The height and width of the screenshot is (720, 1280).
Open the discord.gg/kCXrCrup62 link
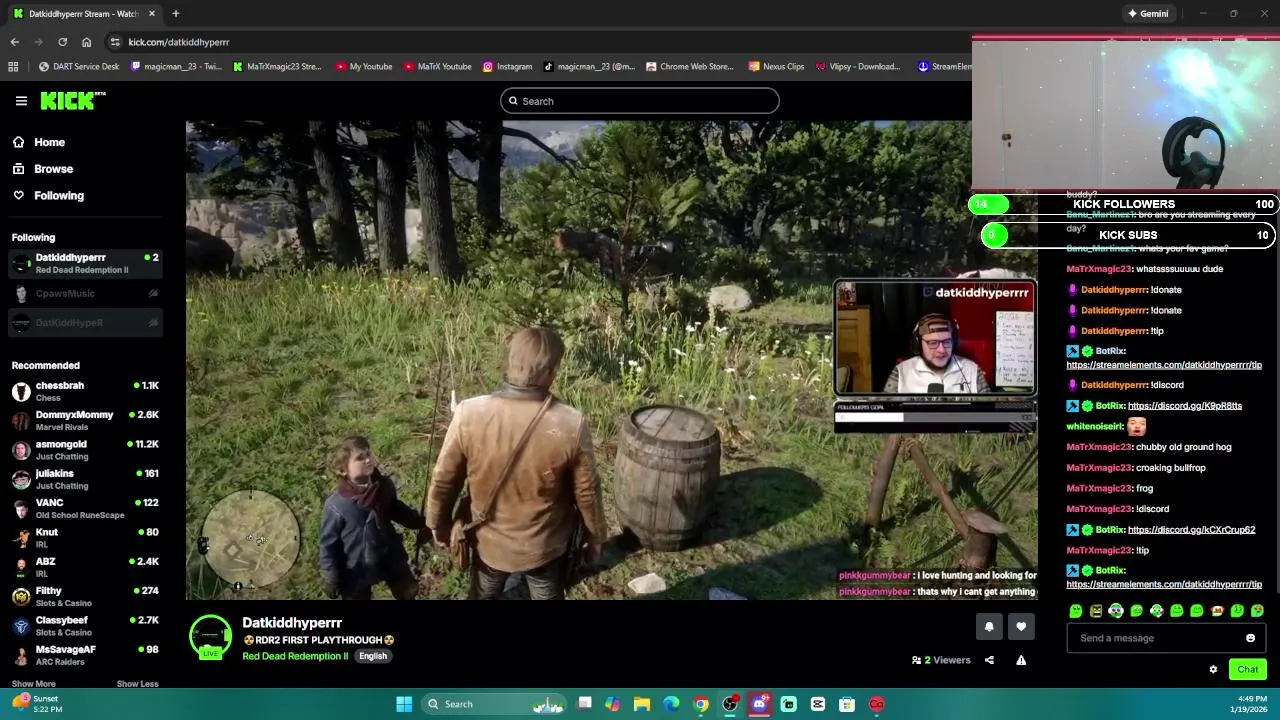point(1191,530)
